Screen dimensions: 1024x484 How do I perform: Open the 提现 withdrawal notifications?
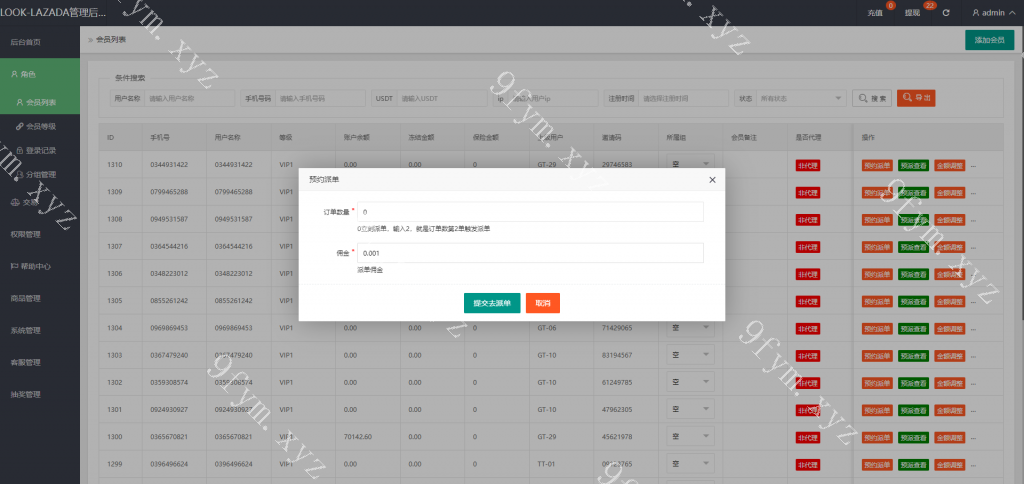point(914,12)
